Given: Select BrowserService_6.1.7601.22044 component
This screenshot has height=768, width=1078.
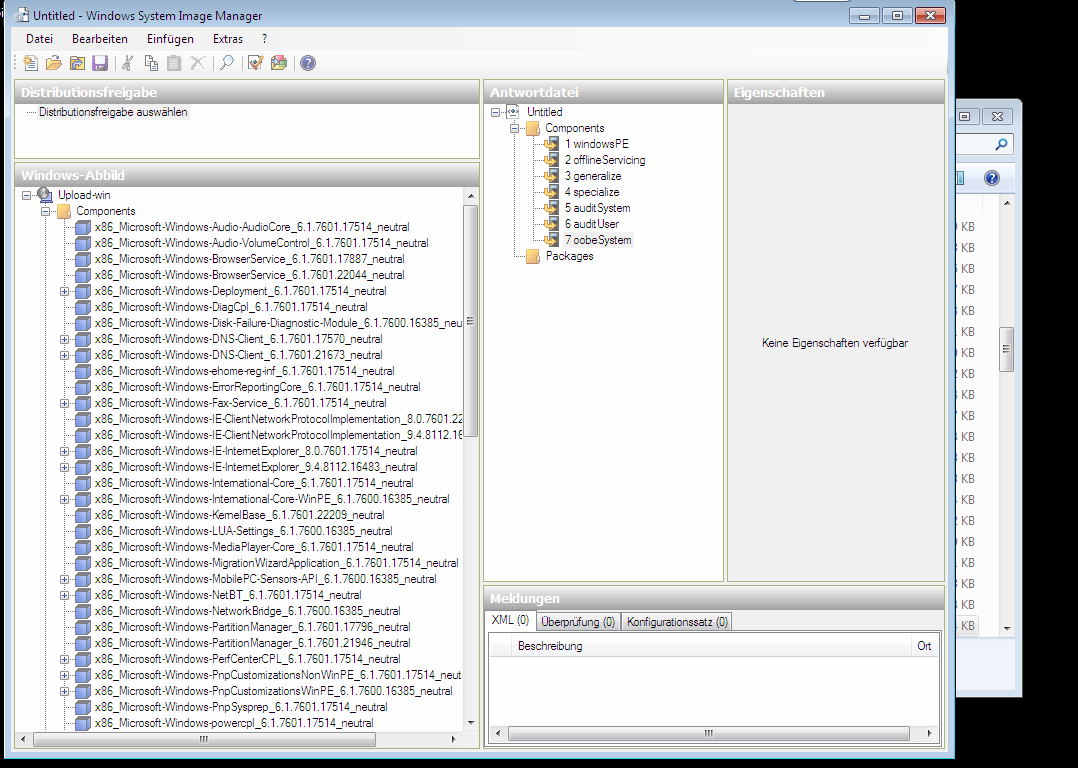Looking at the screenshot, I should pyautogui.click(x=250, y=275).
